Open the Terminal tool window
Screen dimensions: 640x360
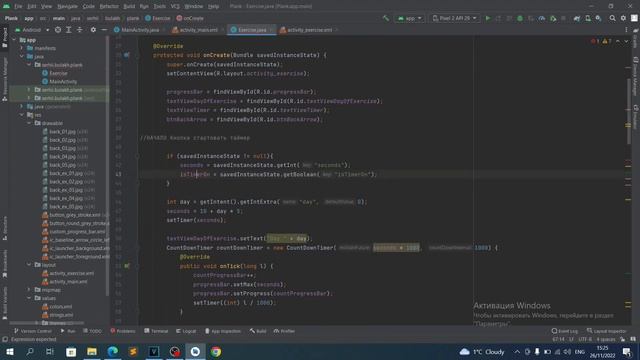[x=156, y=331]
